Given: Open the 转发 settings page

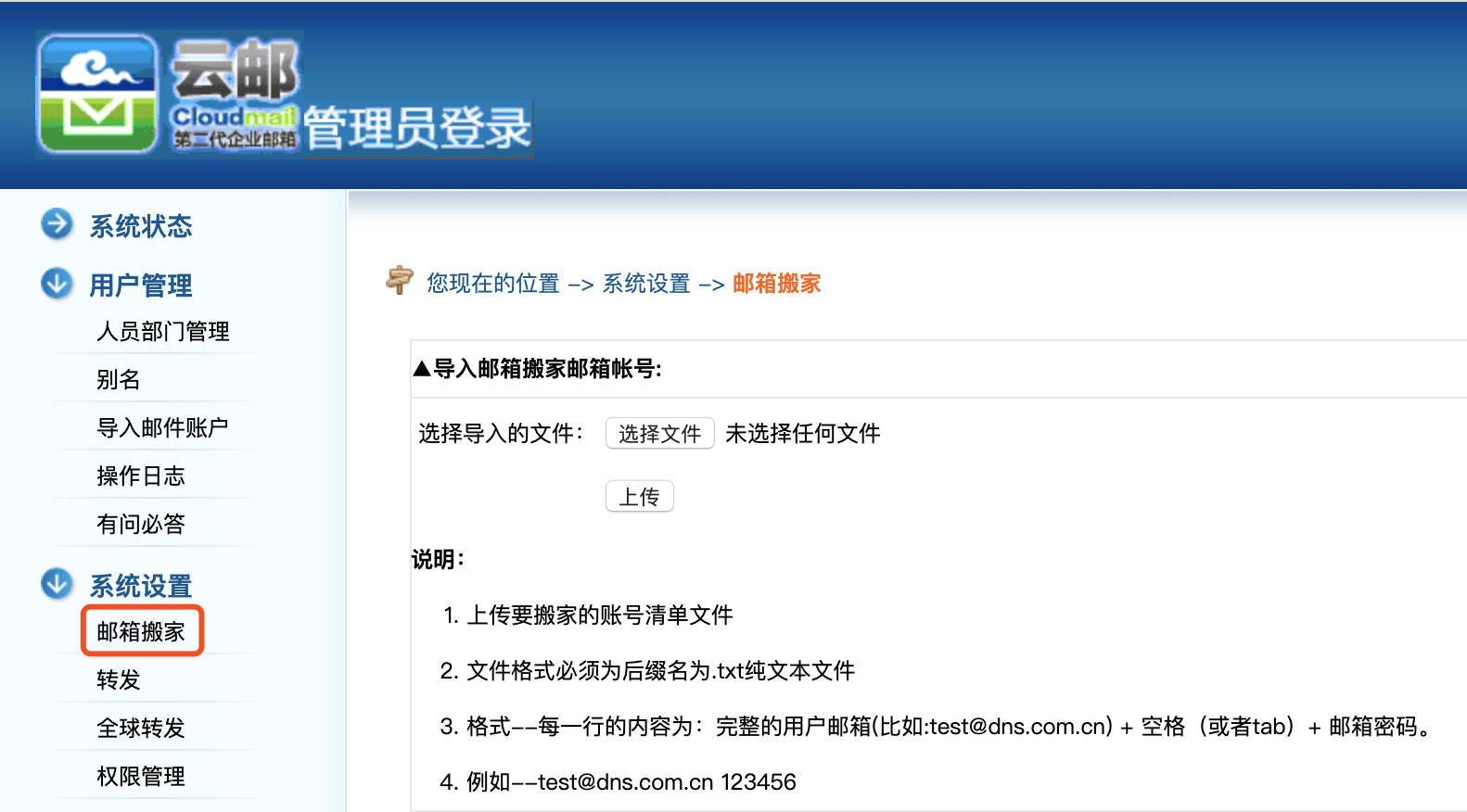Looking at the screenshot, I should coord(119,680).
